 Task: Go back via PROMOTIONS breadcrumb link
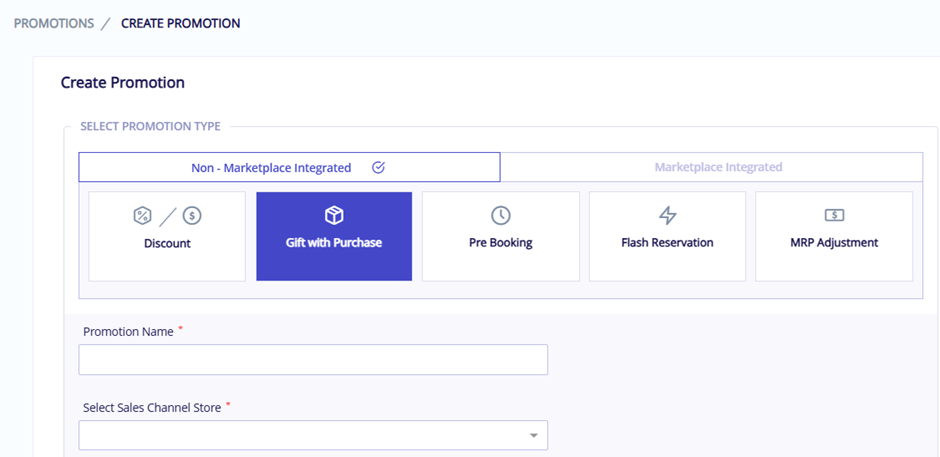(54, 23)
